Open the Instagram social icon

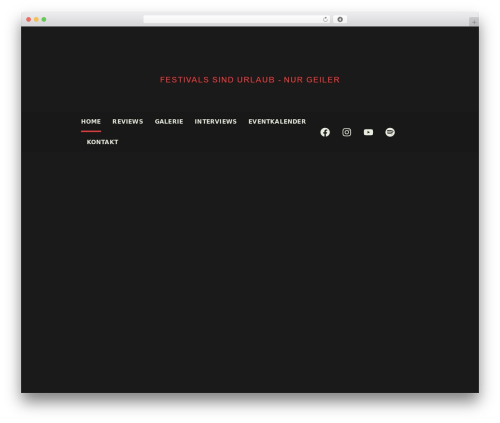pyautogui.click(x=347, y=132)
